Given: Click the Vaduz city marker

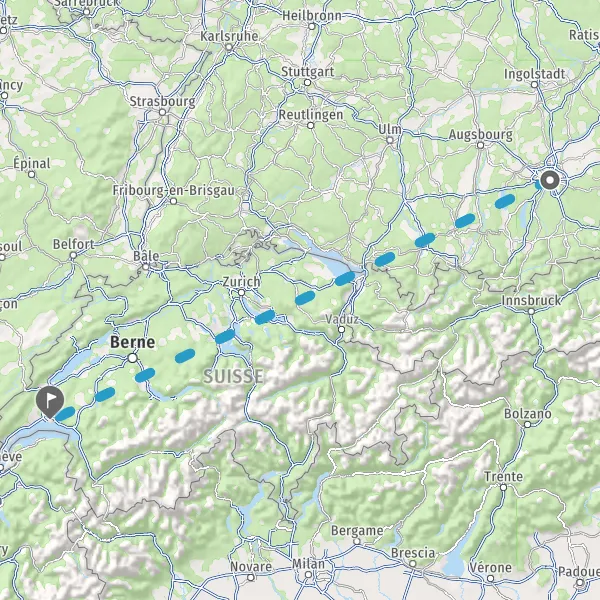Looking at the screenshot, I should [x=342, y=329].
